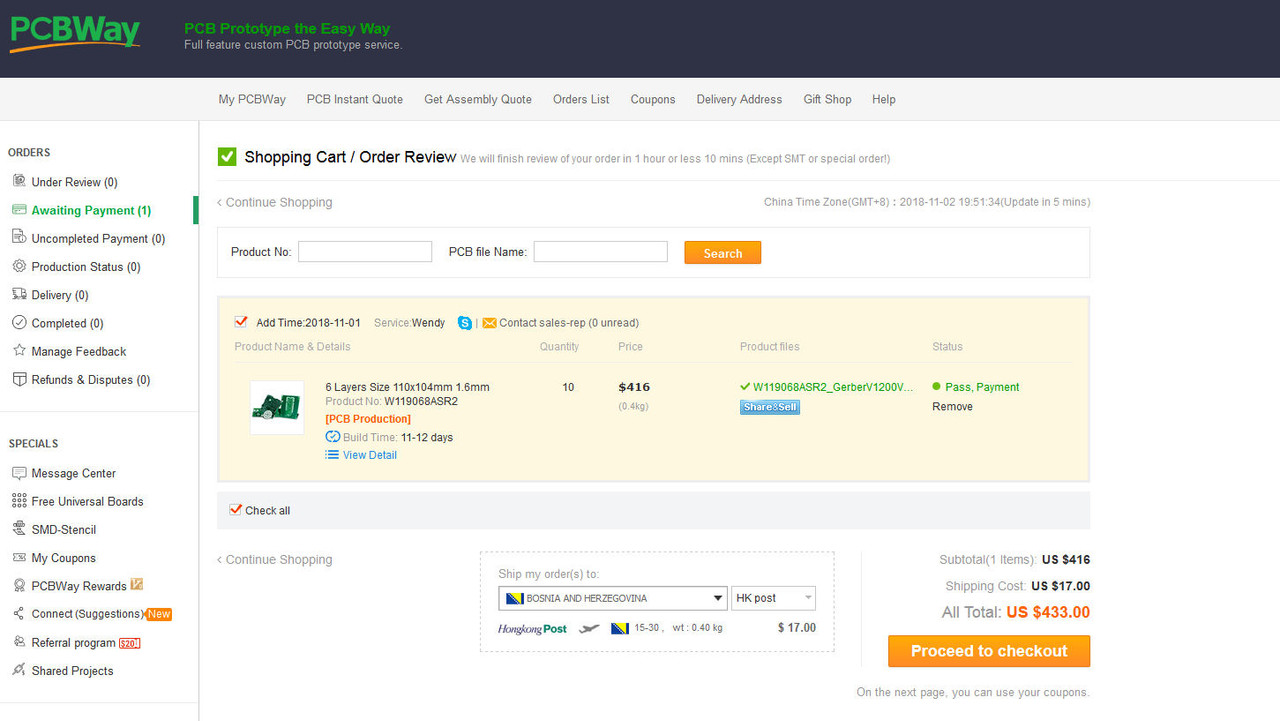Open My PCBWay menu
1280x721 pixels.
(x=252, y=99)
